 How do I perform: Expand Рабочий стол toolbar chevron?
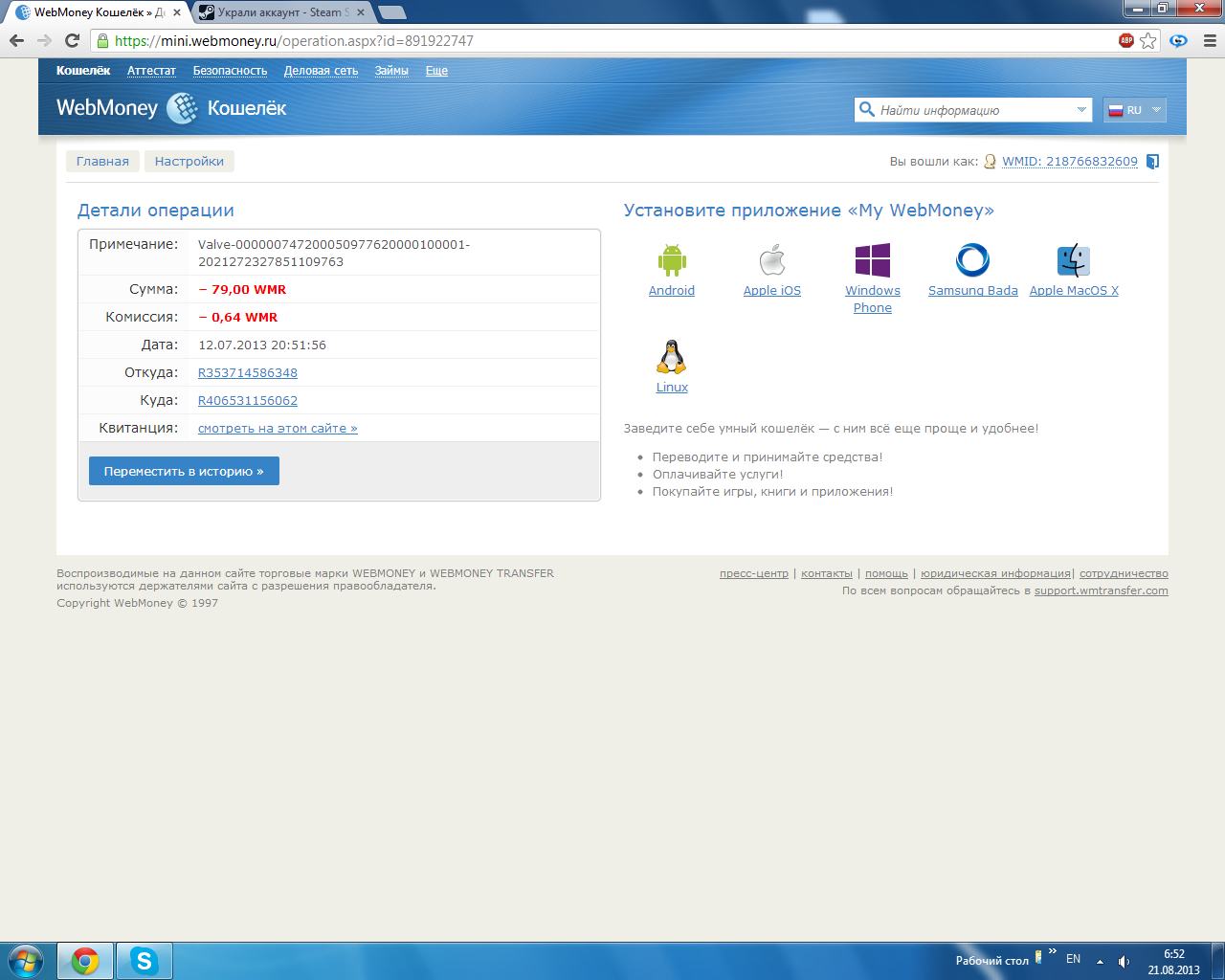point(1053,951)
